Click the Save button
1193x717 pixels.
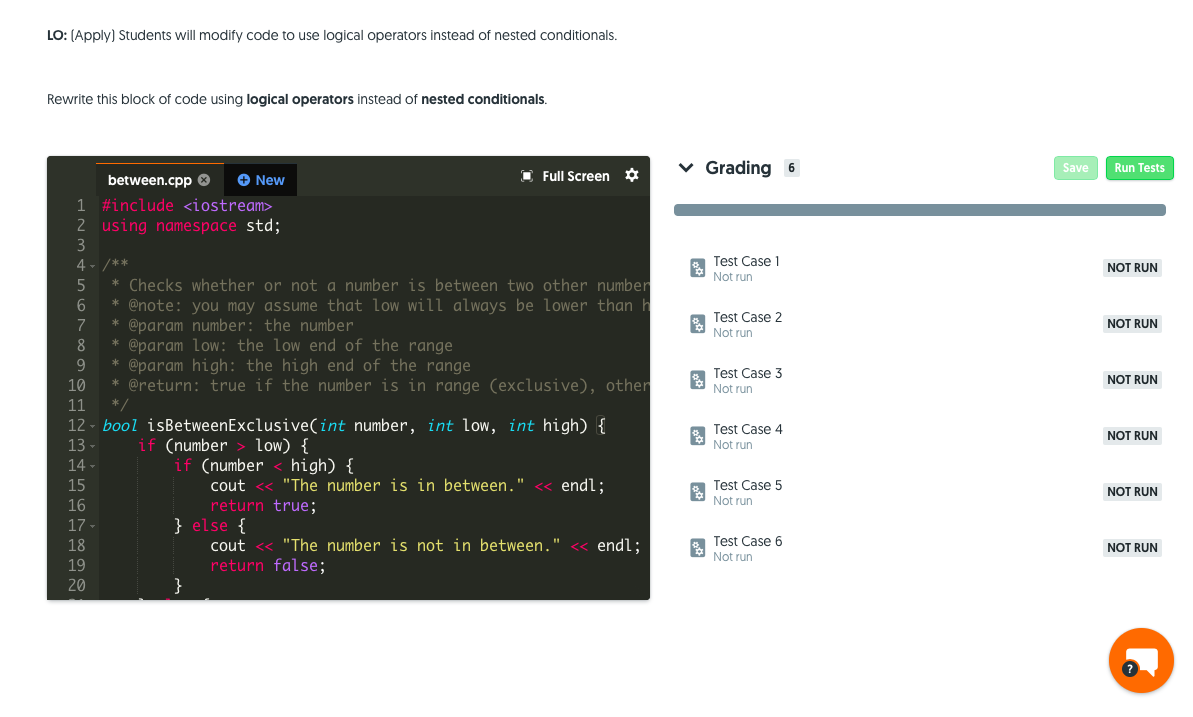pyautogui.click(x=1075, y=168)
